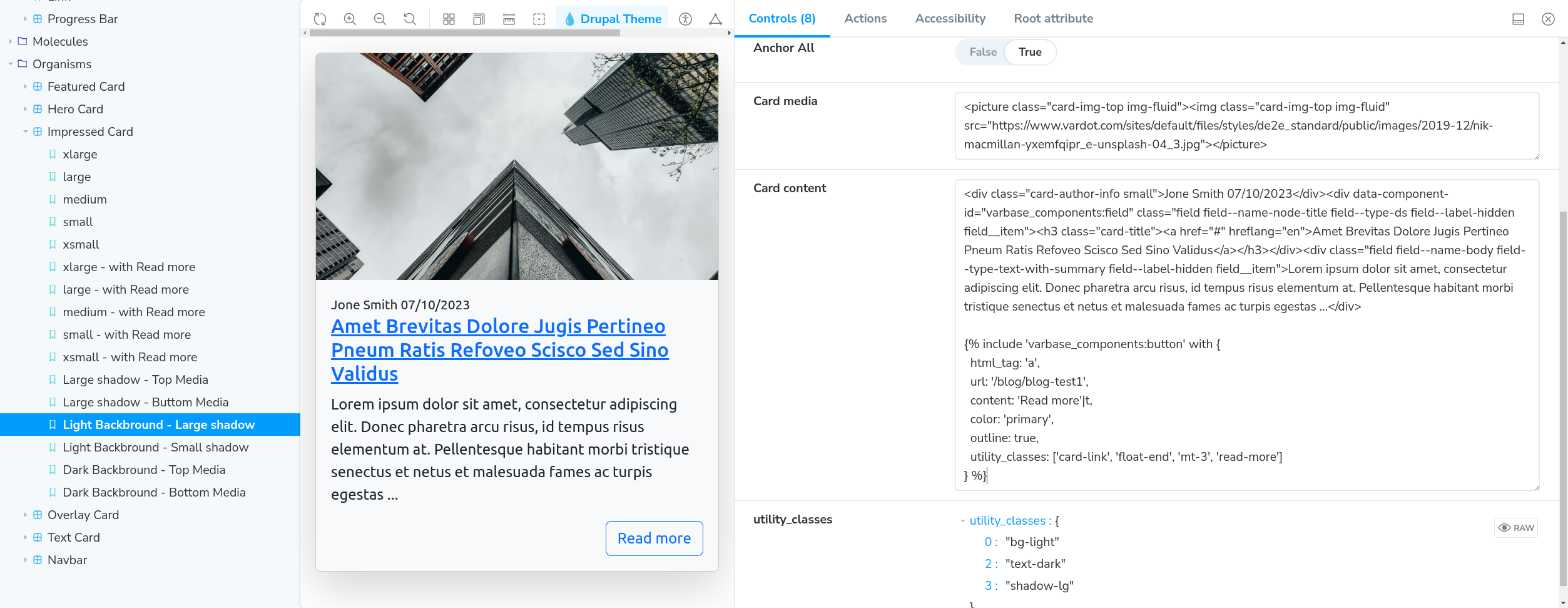Click the xsmall story bookmark icon

coord(53,244)
